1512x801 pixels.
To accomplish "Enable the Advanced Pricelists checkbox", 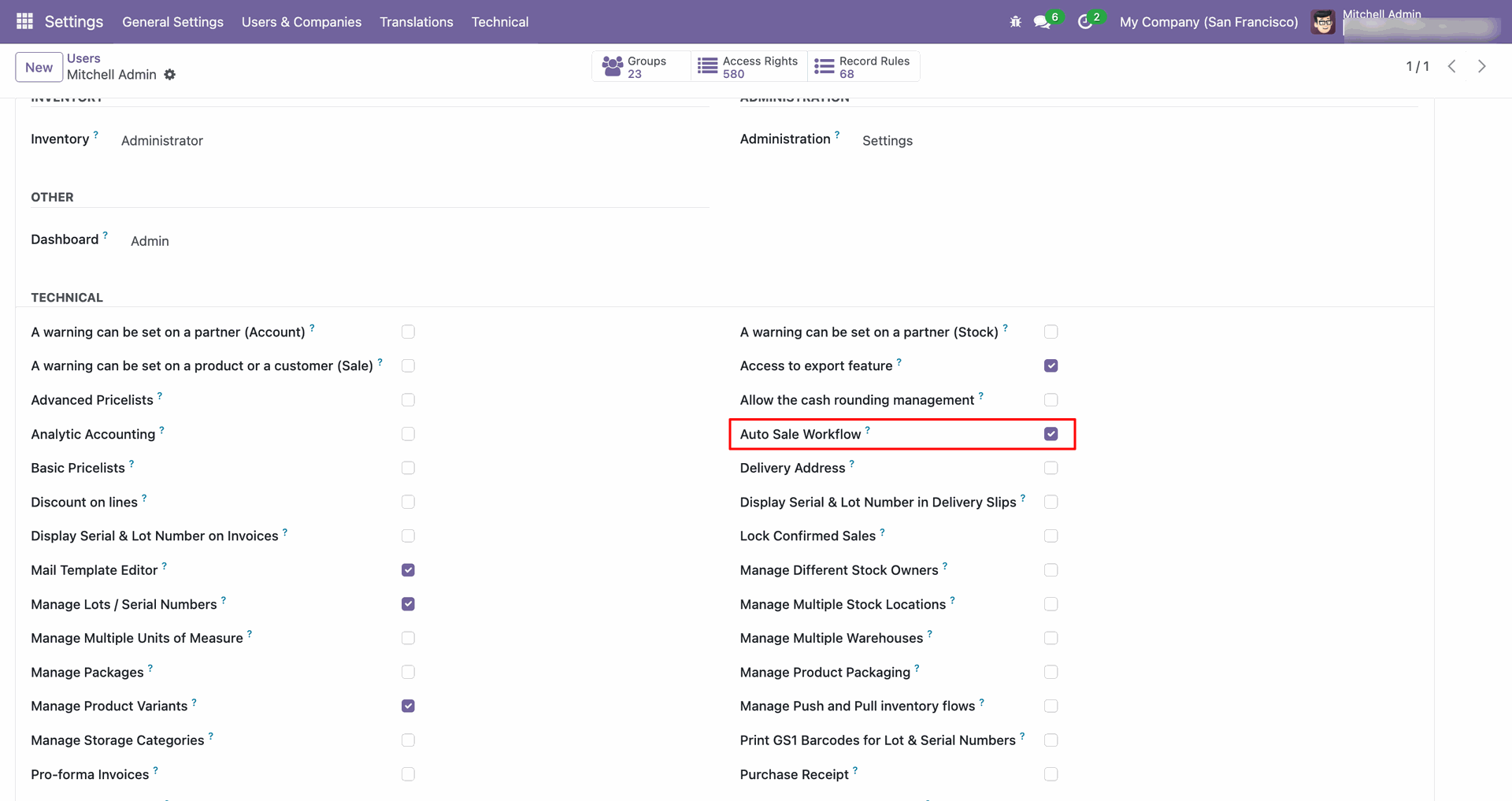I will [x=408, y=400].
